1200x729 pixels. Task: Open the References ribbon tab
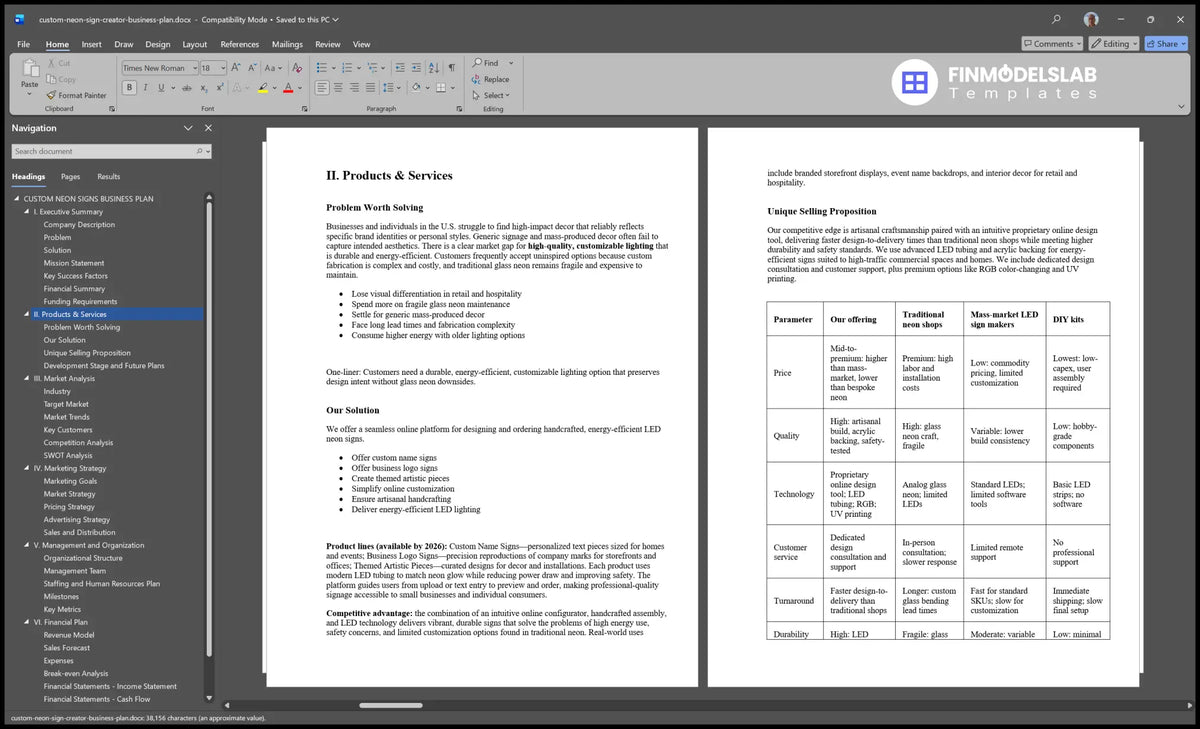(x=240, y=44)
